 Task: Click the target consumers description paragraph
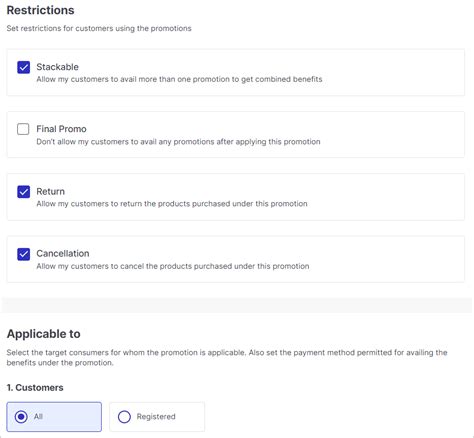[227, 358]
